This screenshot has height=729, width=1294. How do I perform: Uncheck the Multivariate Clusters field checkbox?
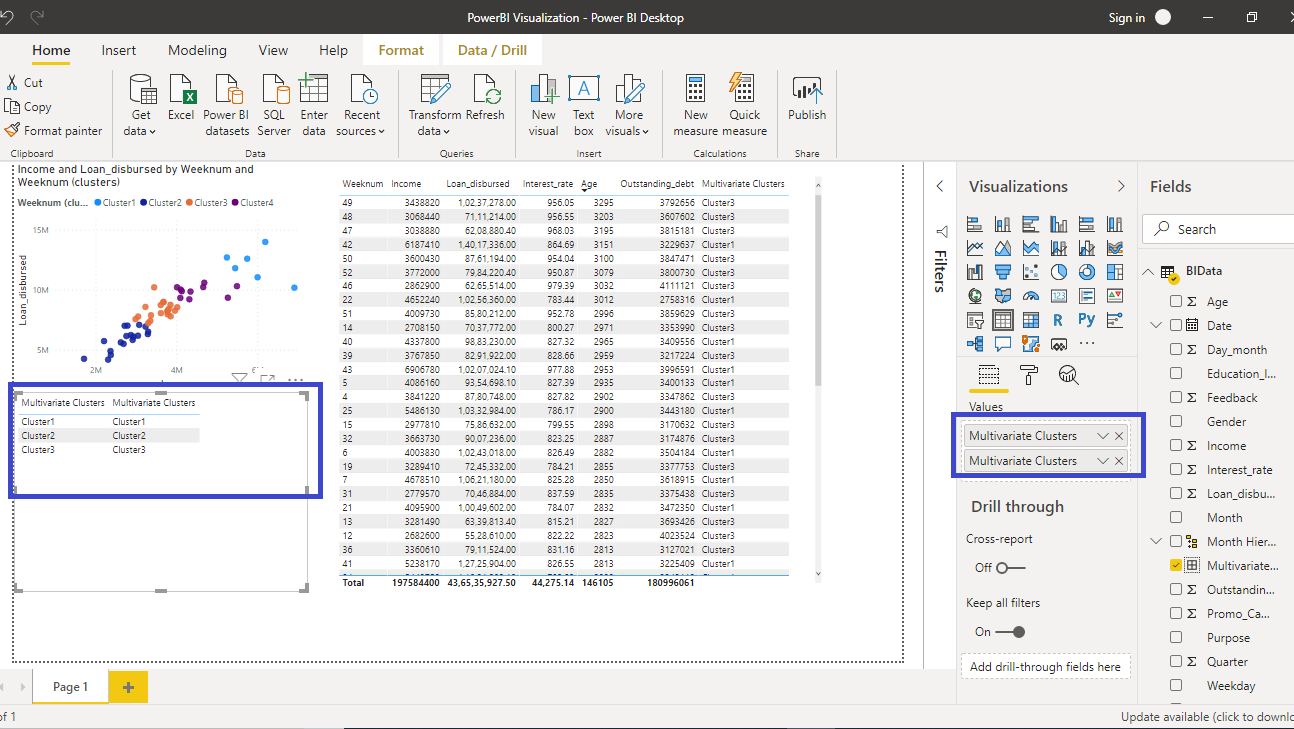click(x=1176, y=565)
